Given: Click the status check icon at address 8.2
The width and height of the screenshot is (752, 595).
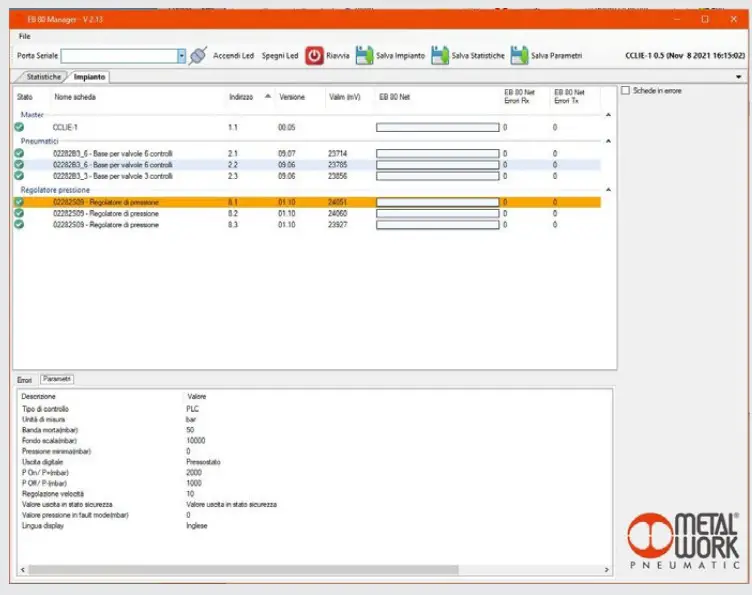Looking at the screenshot, I should click(19, 213).
